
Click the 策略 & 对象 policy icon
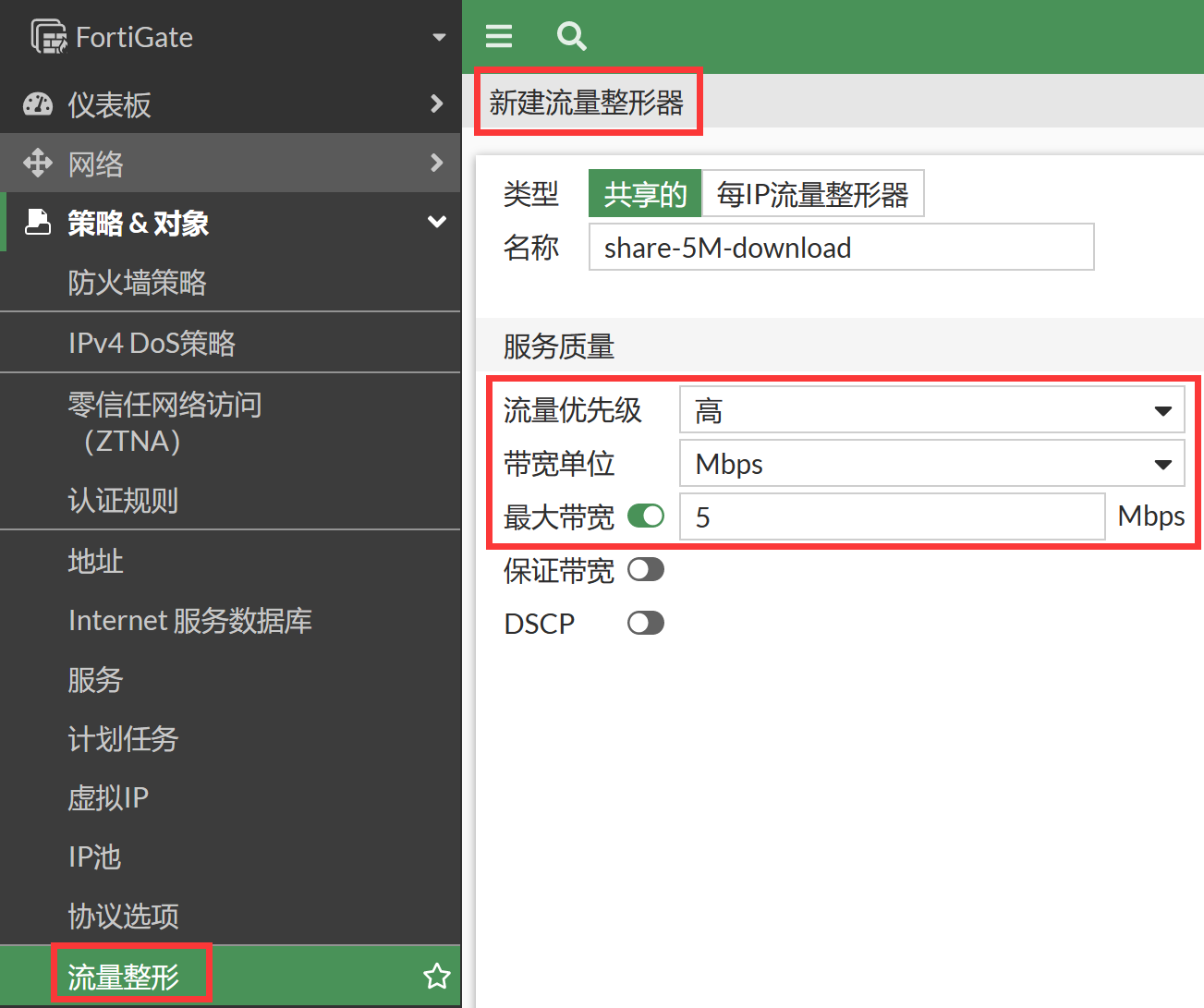[x=38, y=222]
